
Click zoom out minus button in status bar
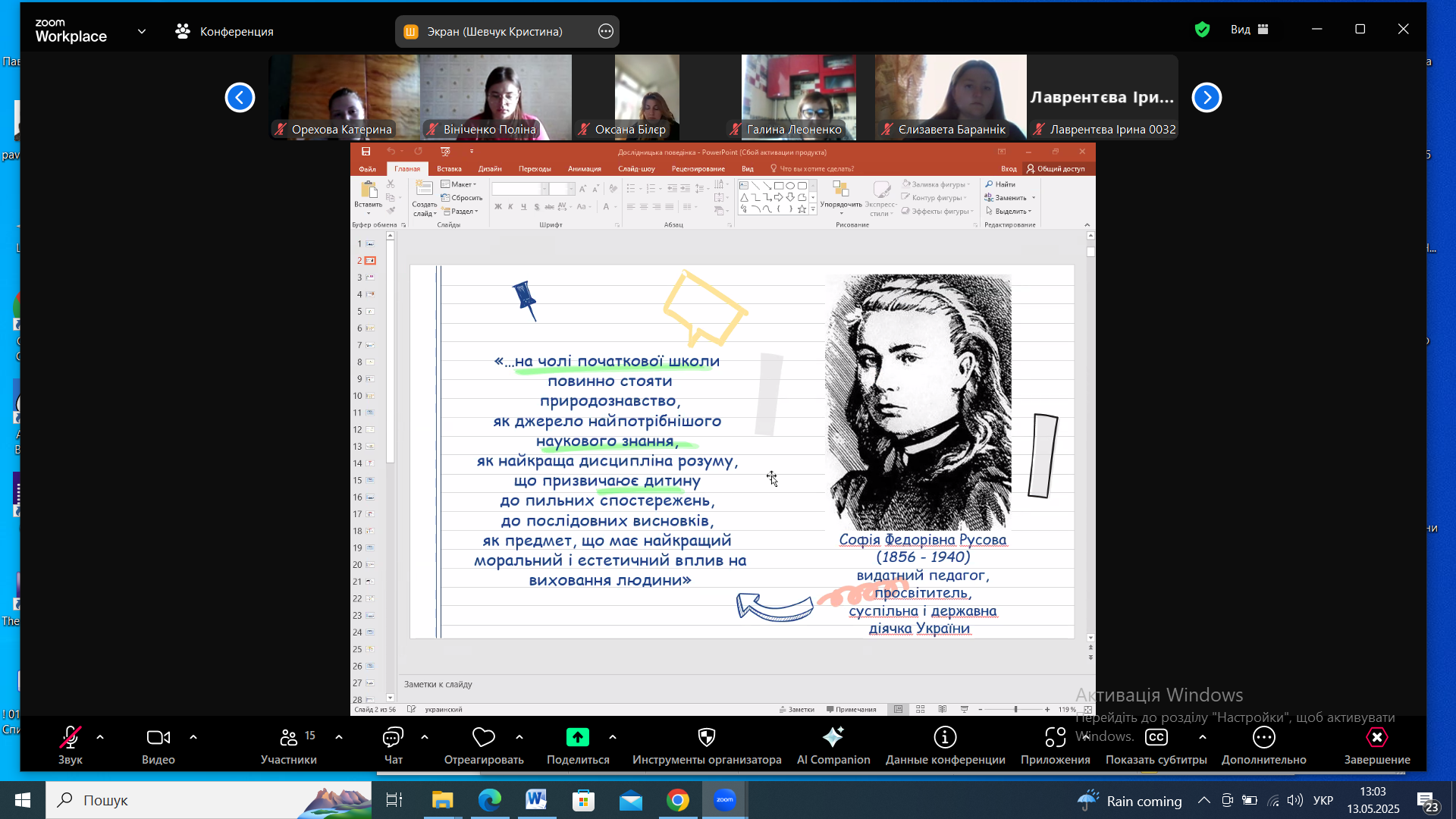[981, 710]
